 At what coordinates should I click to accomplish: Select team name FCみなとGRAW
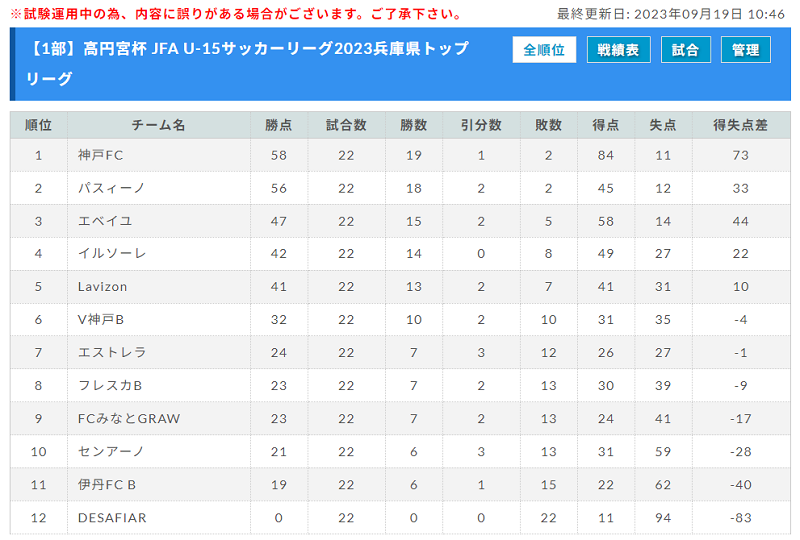pos(129,419)
